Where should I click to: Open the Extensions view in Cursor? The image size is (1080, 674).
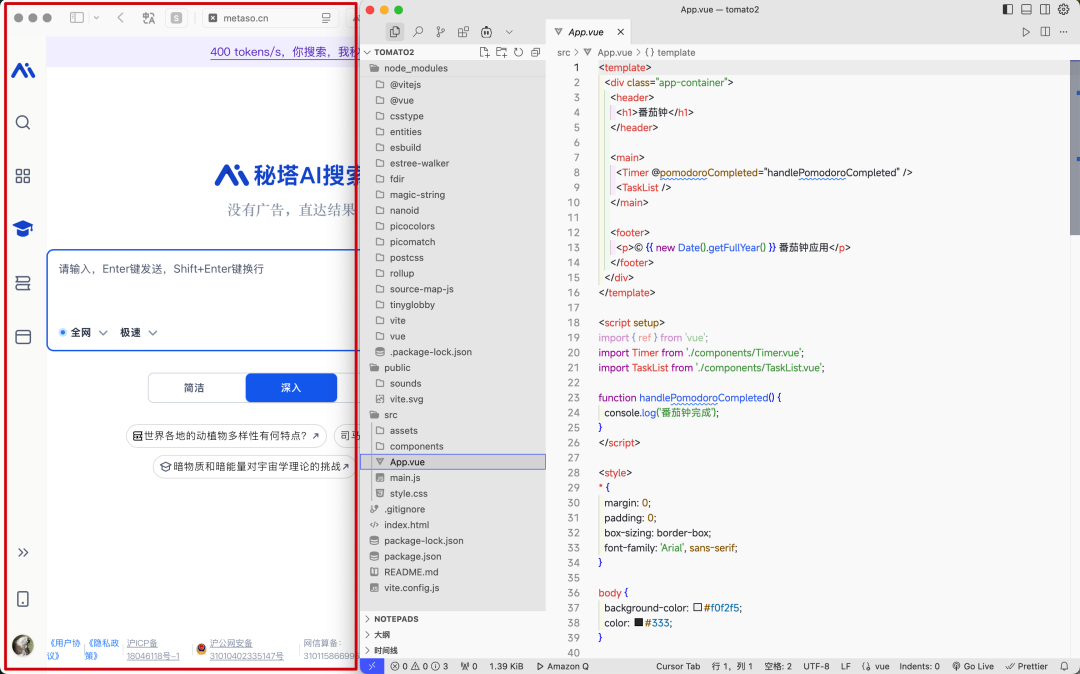(x=464, y=32)
